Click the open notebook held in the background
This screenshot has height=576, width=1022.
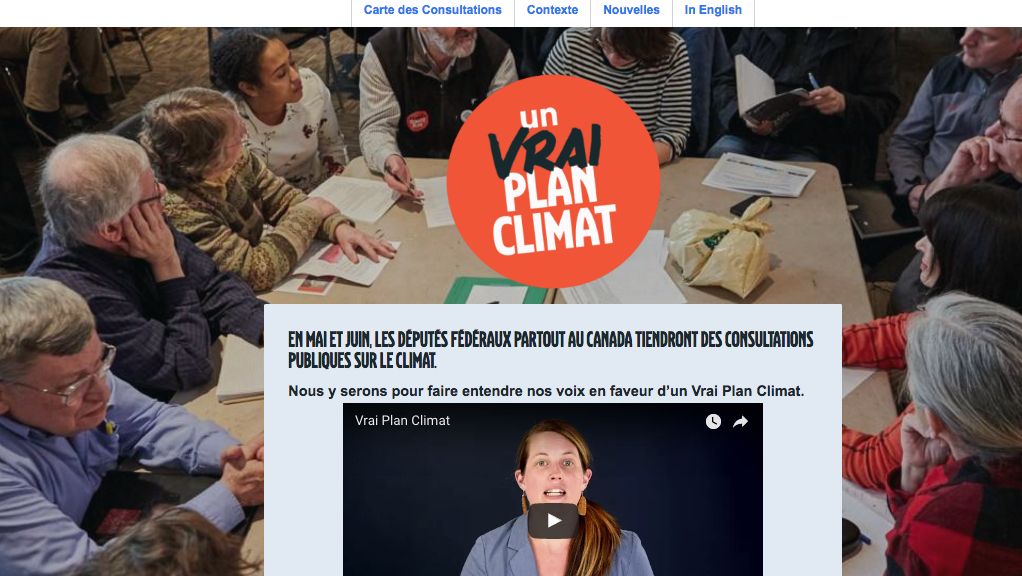click(770, 91)
